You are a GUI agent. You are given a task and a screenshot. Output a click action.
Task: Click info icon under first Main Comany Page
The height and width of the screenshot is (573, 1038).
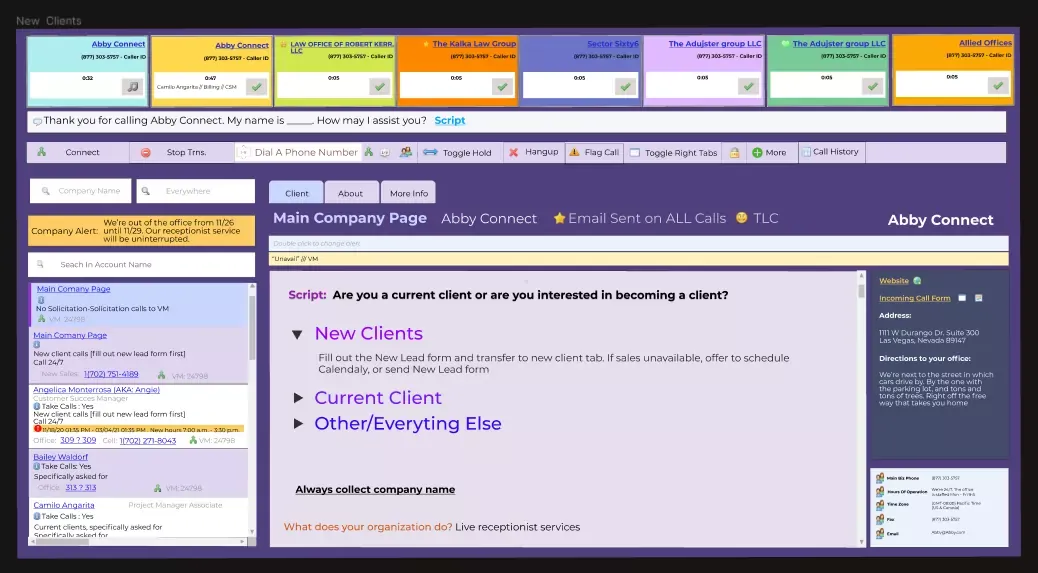(40, 300)
